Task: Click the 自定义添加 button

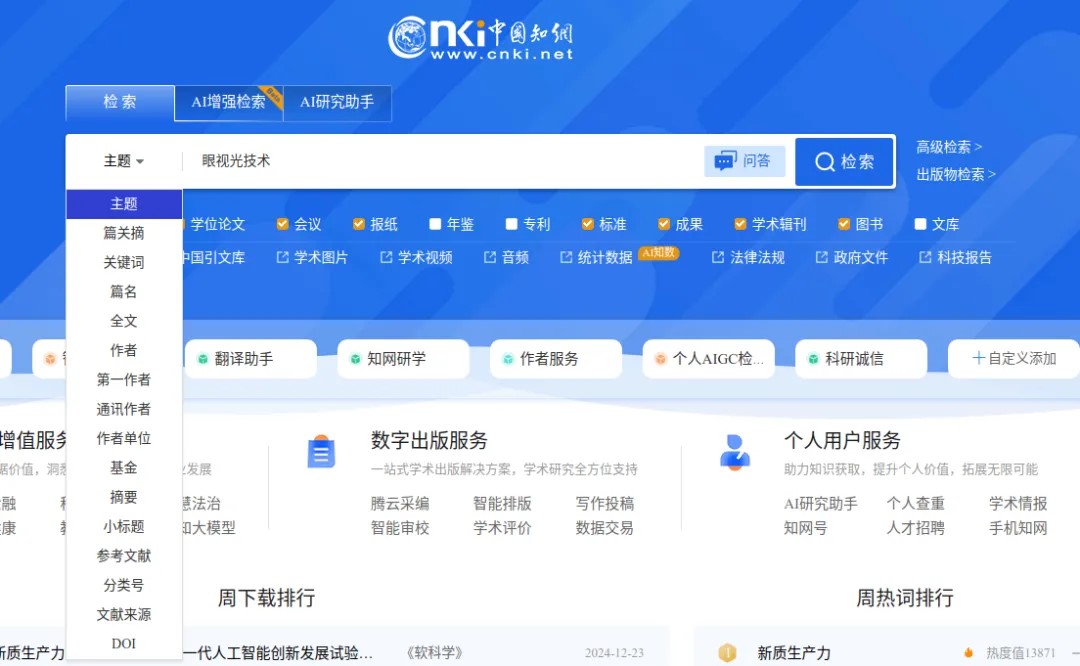Action: click(x=1014, y=359)
